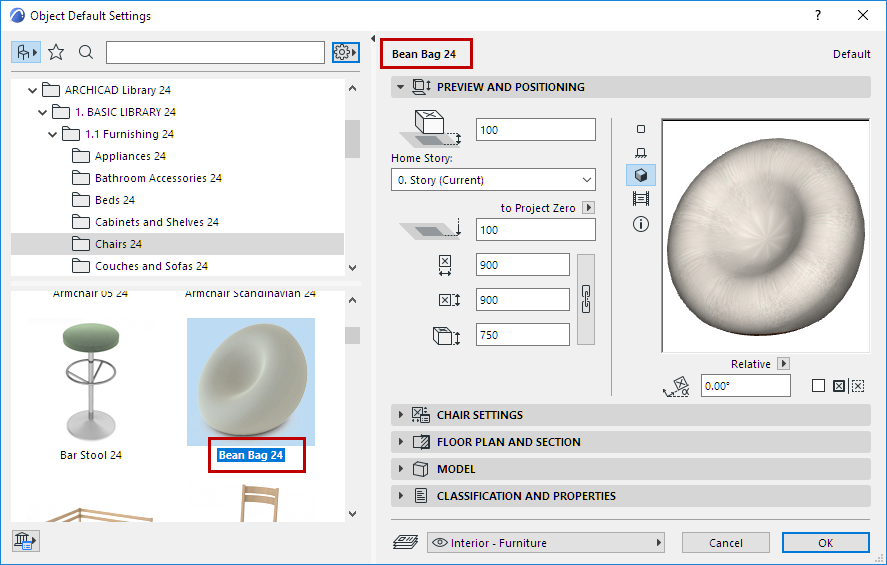The height and width of the screenshot is (565, 887).
Task: Click the help question mark button
Action: pyautogui.click(x=817, y=15)
